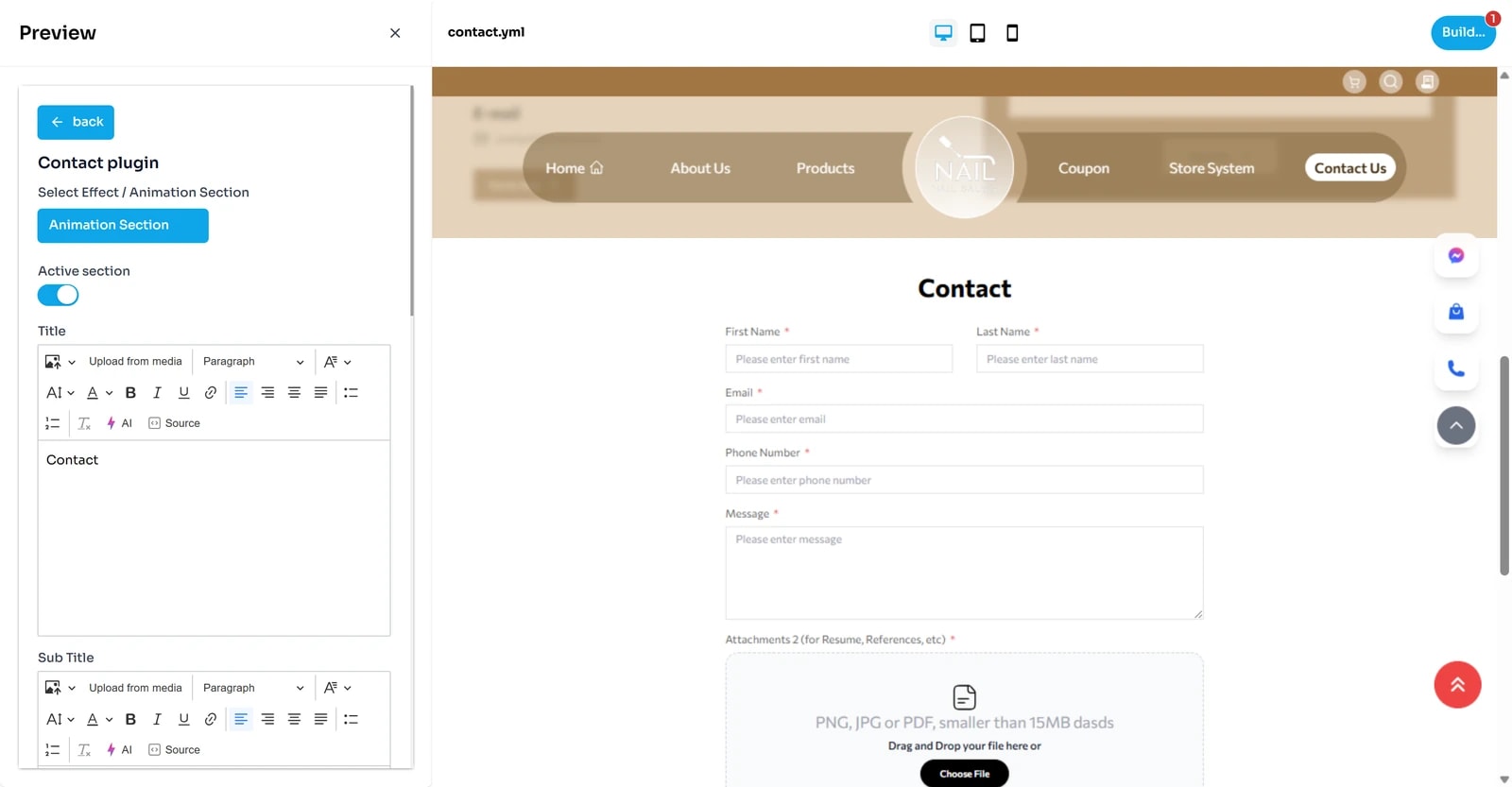Open the Coupon page in site navigation

click(1084, 168)
